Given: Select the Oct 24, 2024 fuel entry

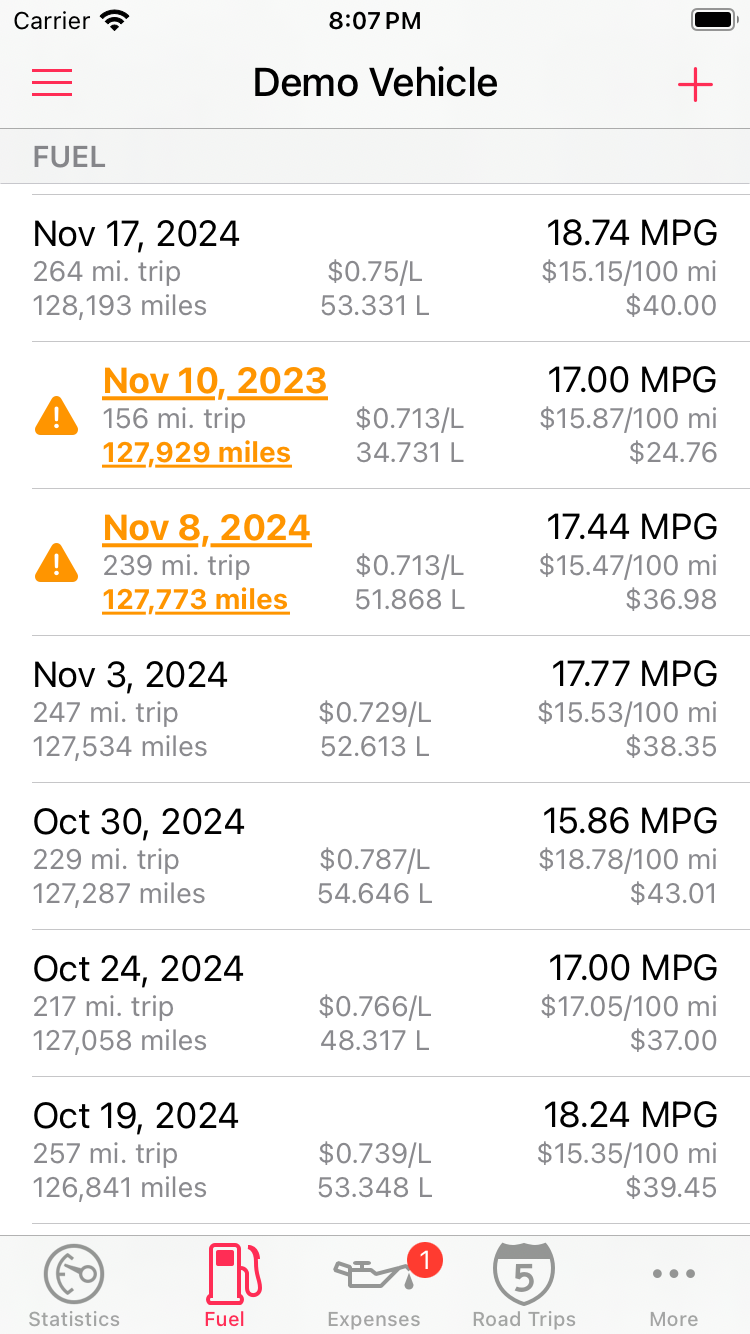Looking at the screenshot, I should pos(375,1003).
